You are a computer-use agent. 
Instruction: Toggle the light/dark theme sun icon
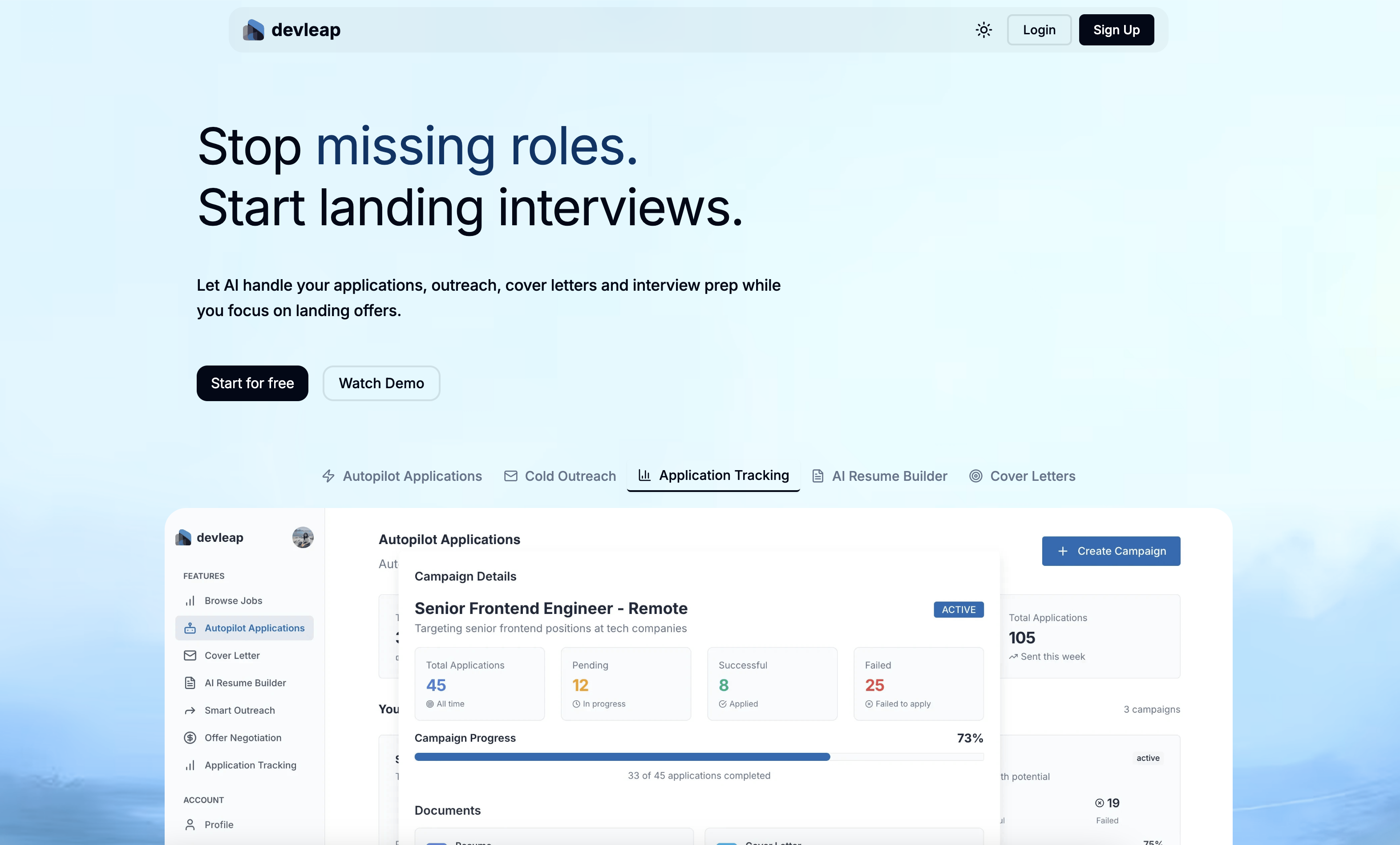[983, 30]
